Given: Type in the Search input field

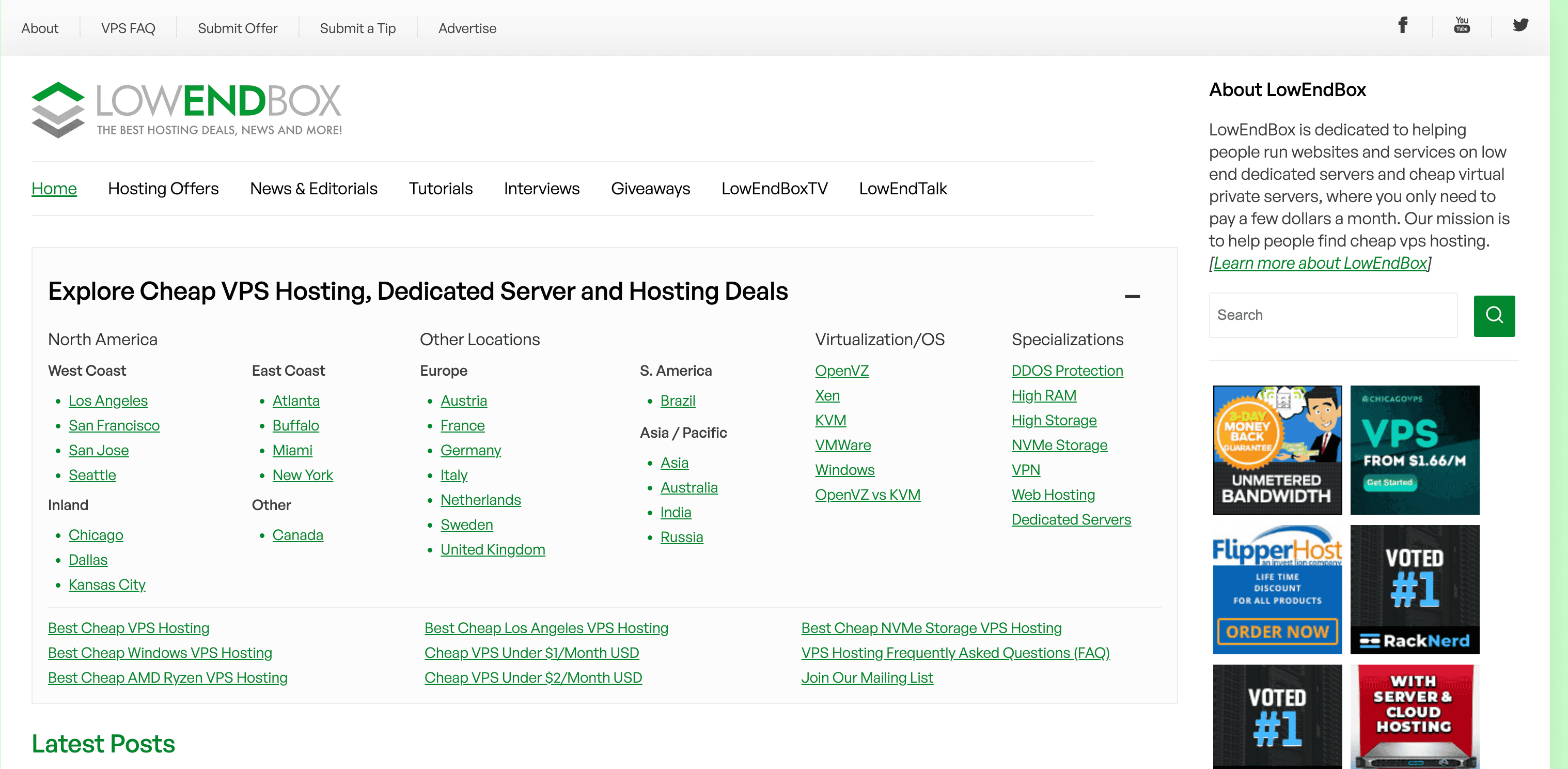Looking at the screenshot, I should tap(1332, 315).
